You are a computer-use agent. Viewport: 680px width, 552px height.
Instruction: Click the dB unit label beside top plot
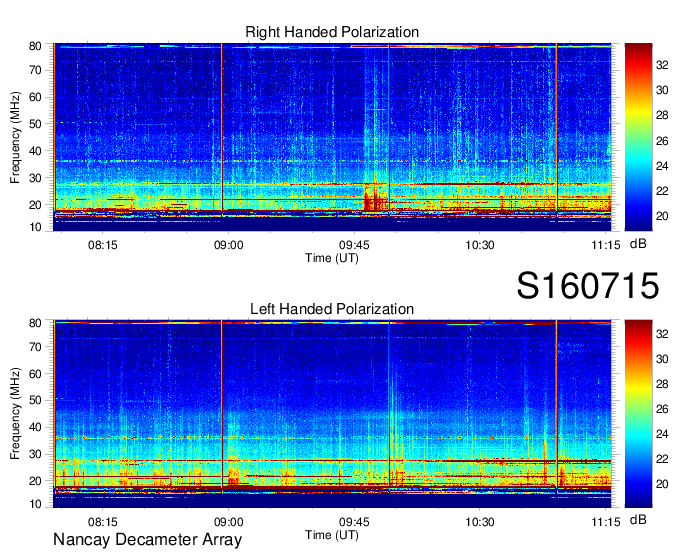click(638, 244)
